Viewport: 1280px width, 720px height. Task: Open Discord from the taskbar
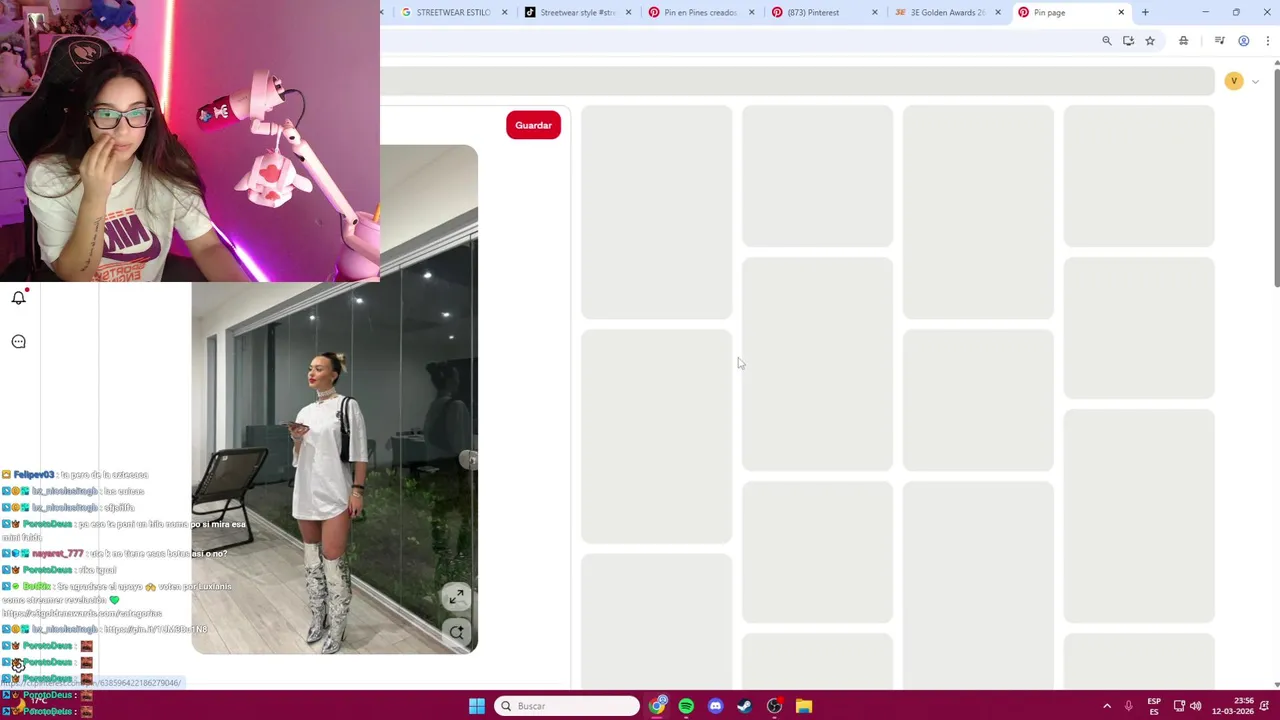pos(715,706)
